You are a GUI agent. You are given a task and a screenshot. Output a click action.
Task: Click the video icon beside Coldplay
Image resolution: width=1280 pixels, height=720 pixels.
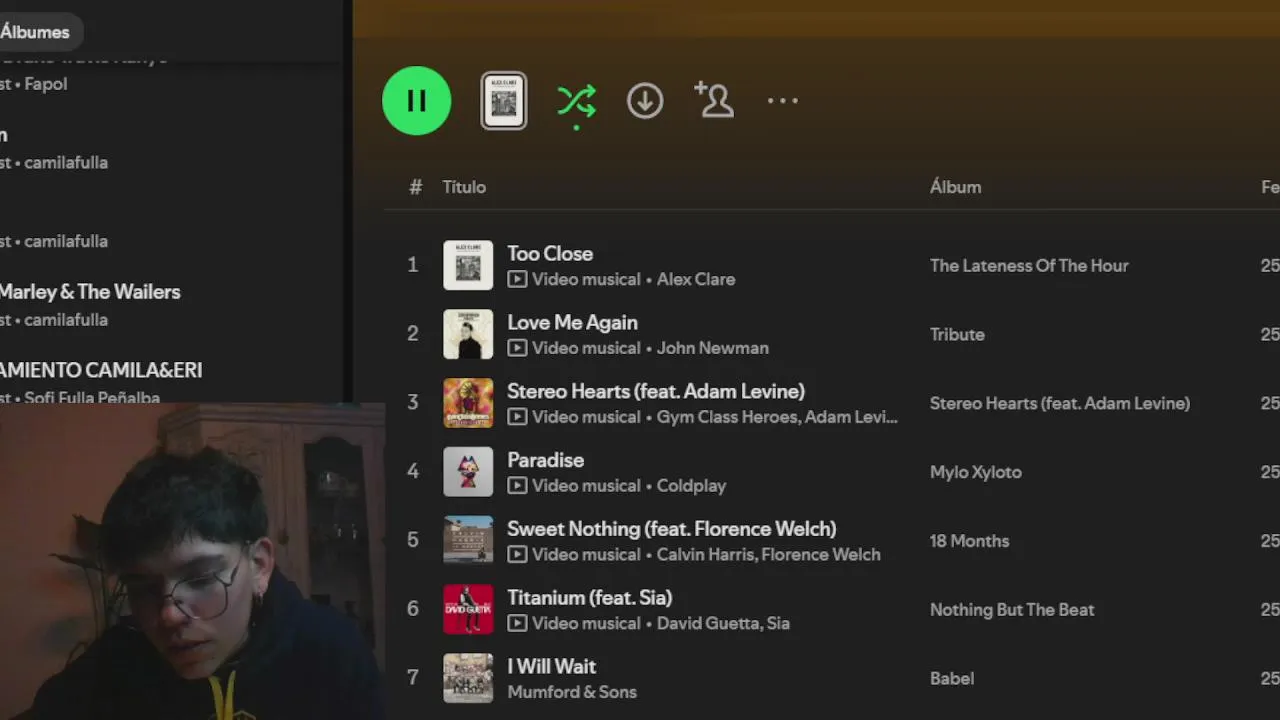pyautogui.click(x=517, y=486)
